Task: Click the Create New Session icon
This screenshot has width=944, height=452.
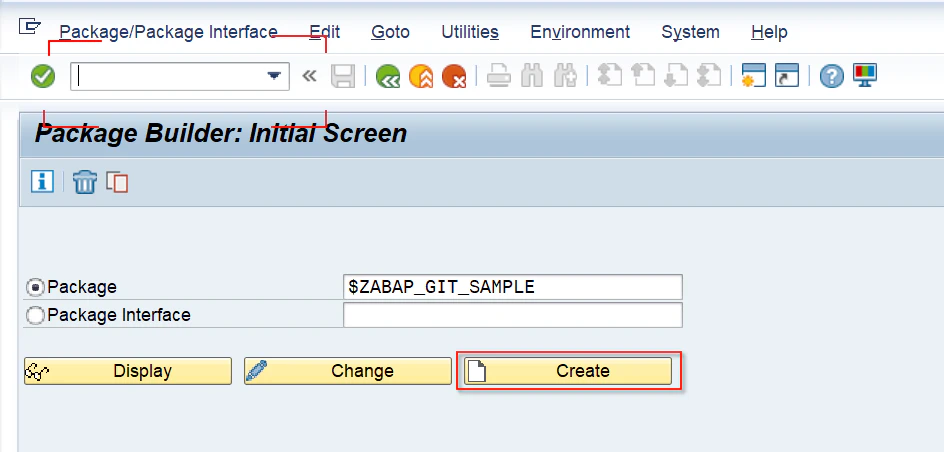Action: 753,76
